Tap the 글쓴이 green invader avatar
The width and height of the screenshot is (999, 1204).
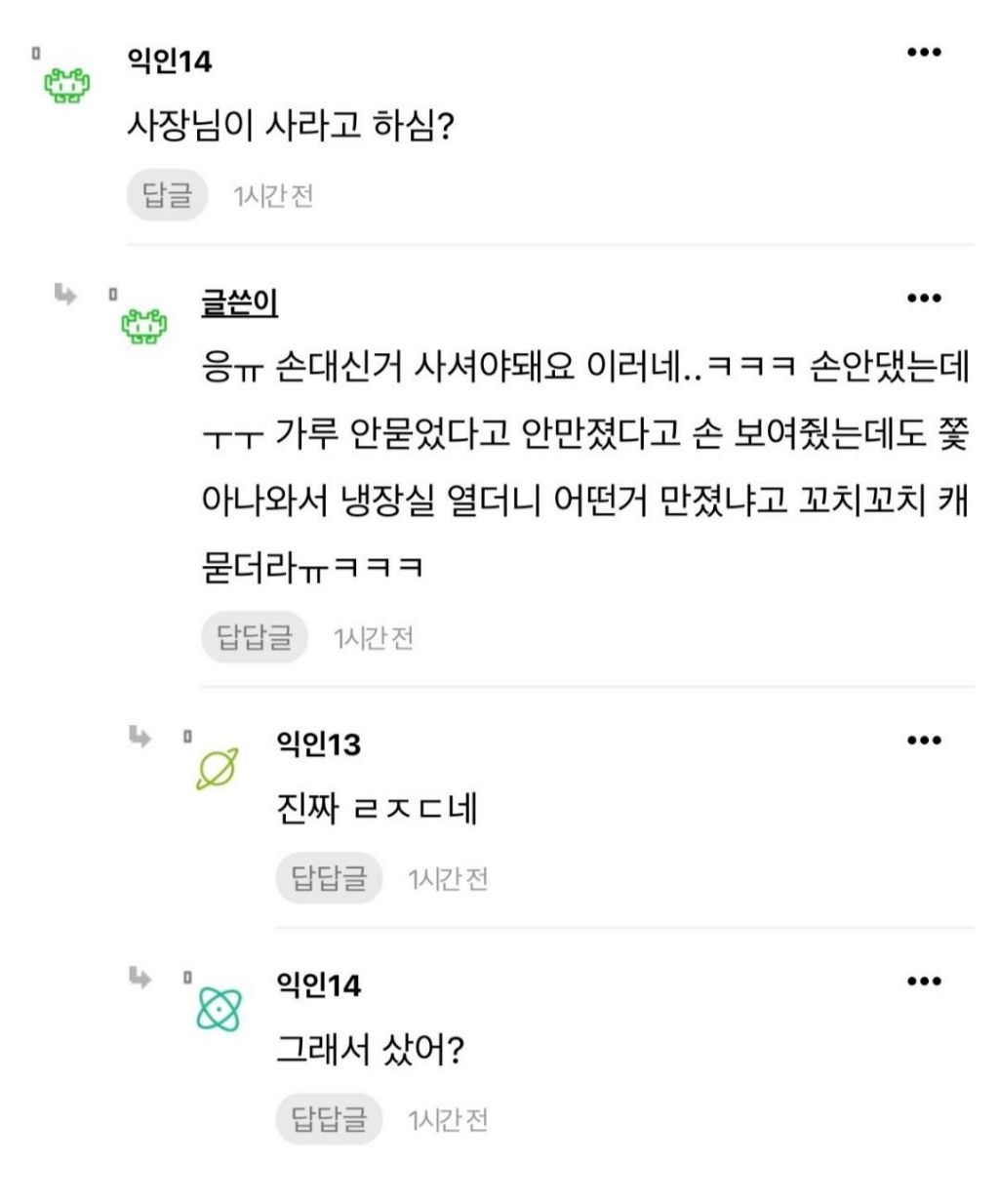pyautogui.click(x=143, y=325)
